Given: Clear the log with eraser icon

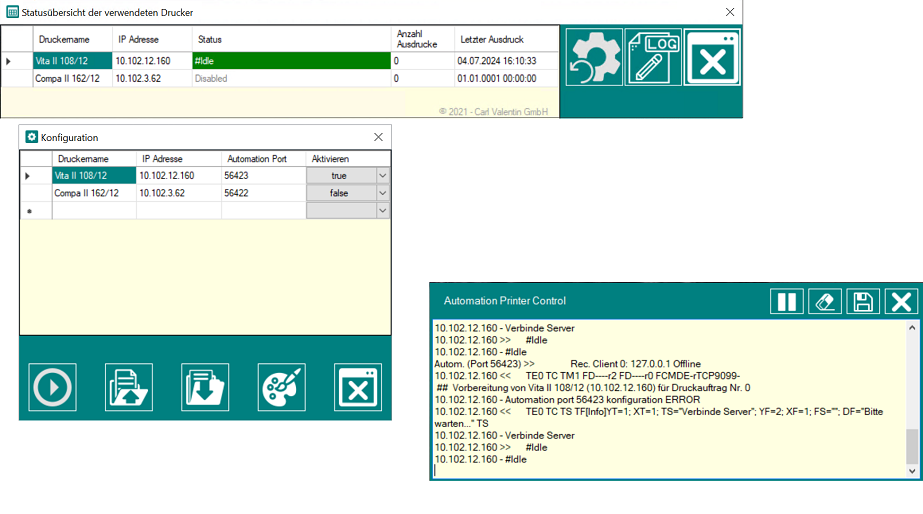Looking at the screenshot, I should pyautogui.click(x=824, y=302).
